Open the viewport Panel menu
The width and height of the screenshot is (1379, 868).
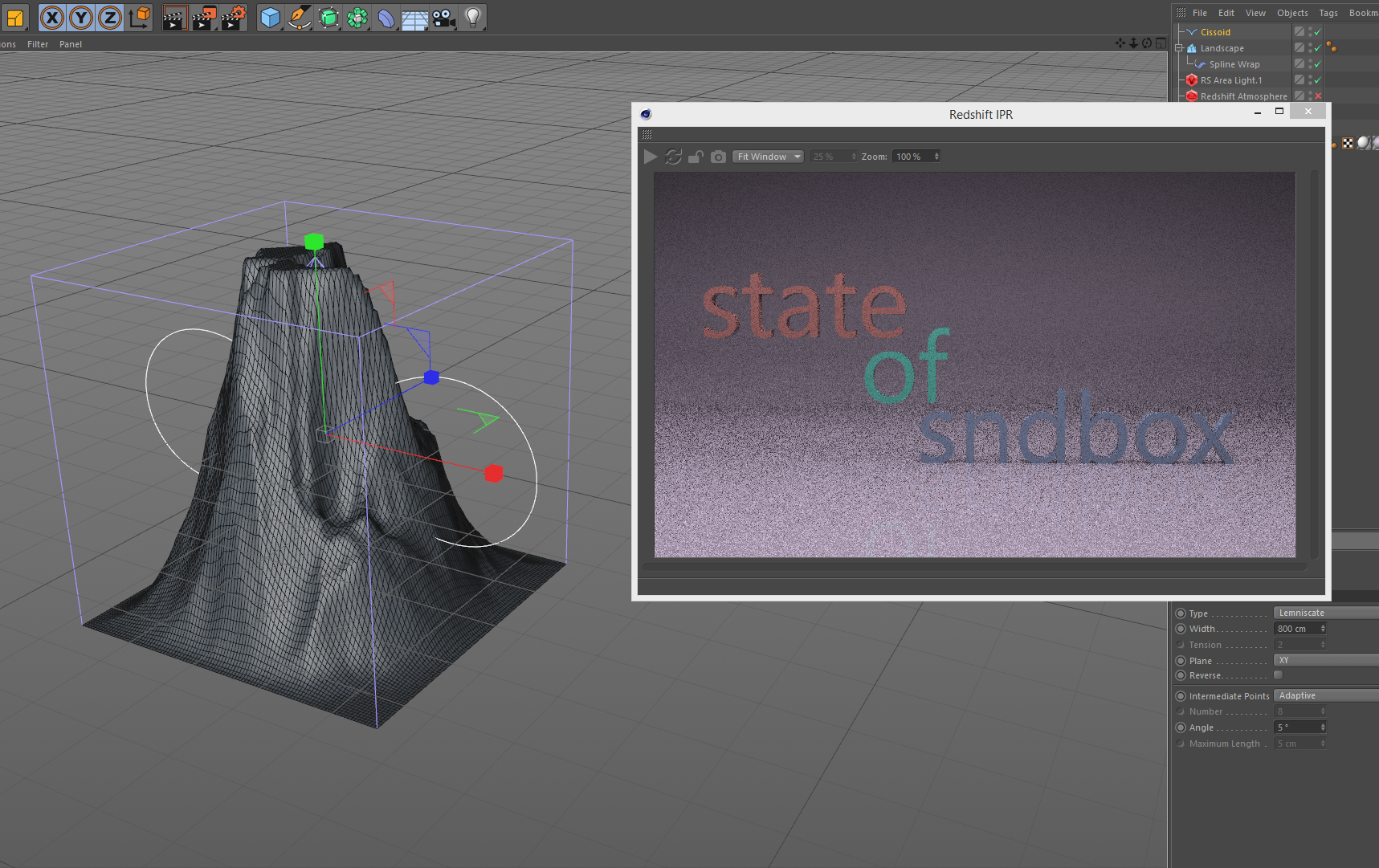(71, 44)
